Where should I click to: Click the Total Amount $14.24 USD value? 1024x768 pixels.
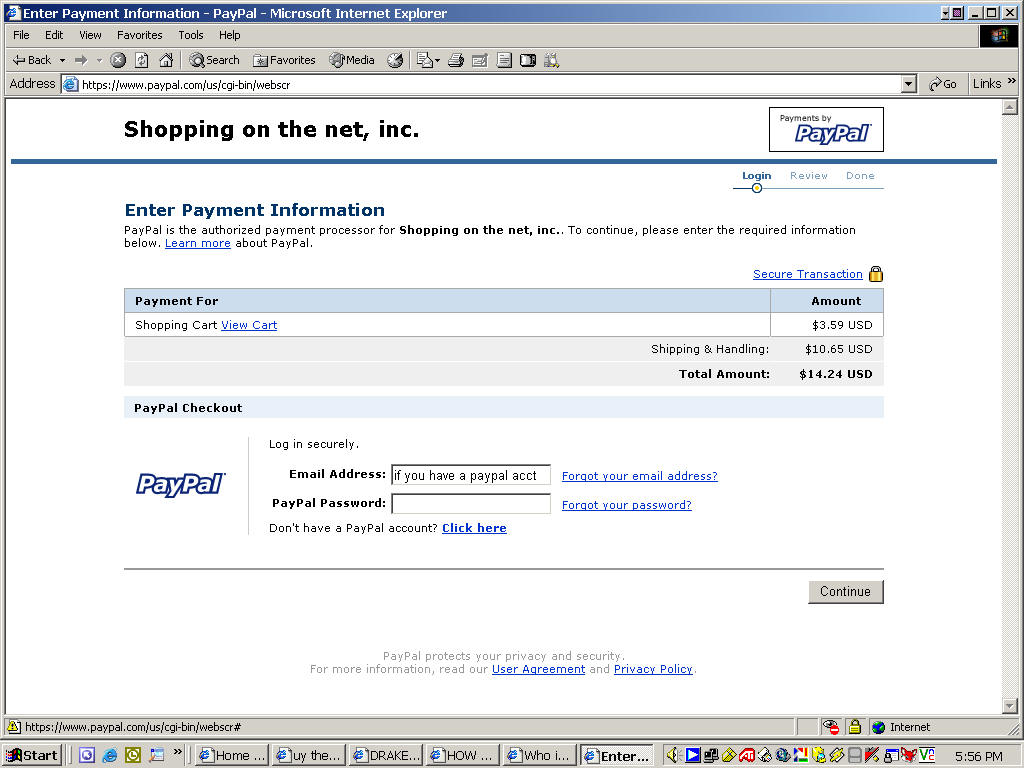click(x=835, y=374)
